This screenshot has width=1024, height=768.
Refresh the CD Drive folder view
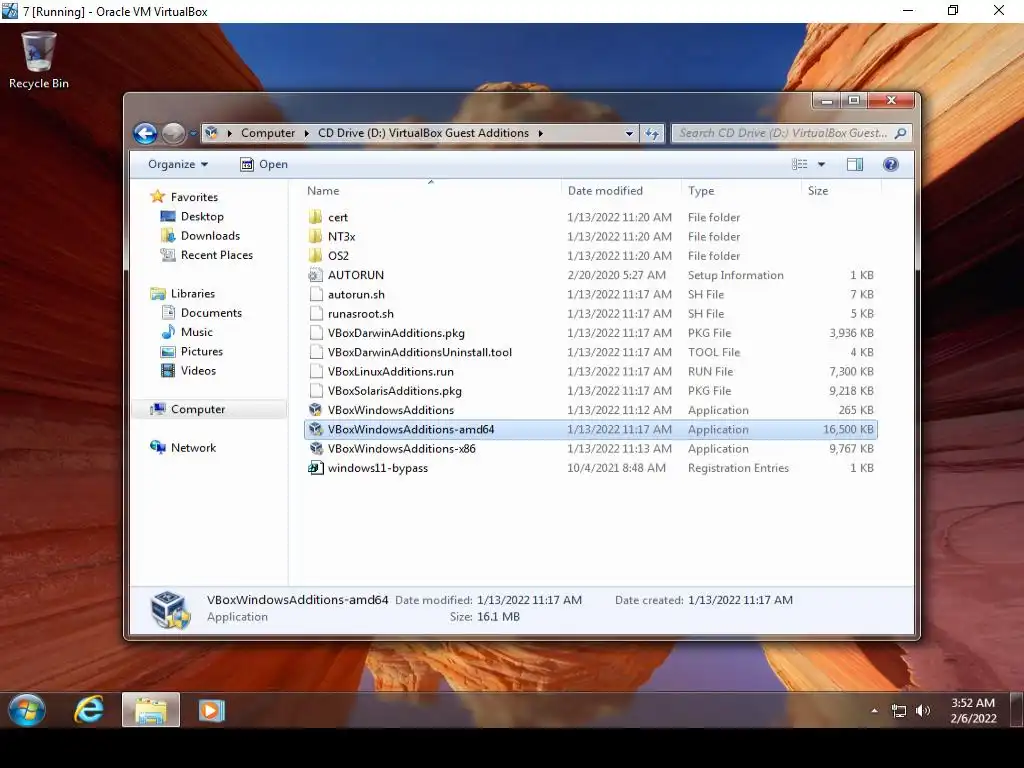point(652,133)
